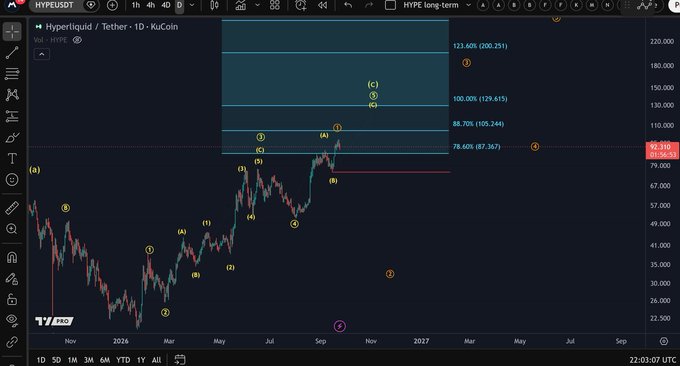Click the 22:03:07 UTC timezone clock
Viewport: 680px width, 366px height.
coord(653,360)
